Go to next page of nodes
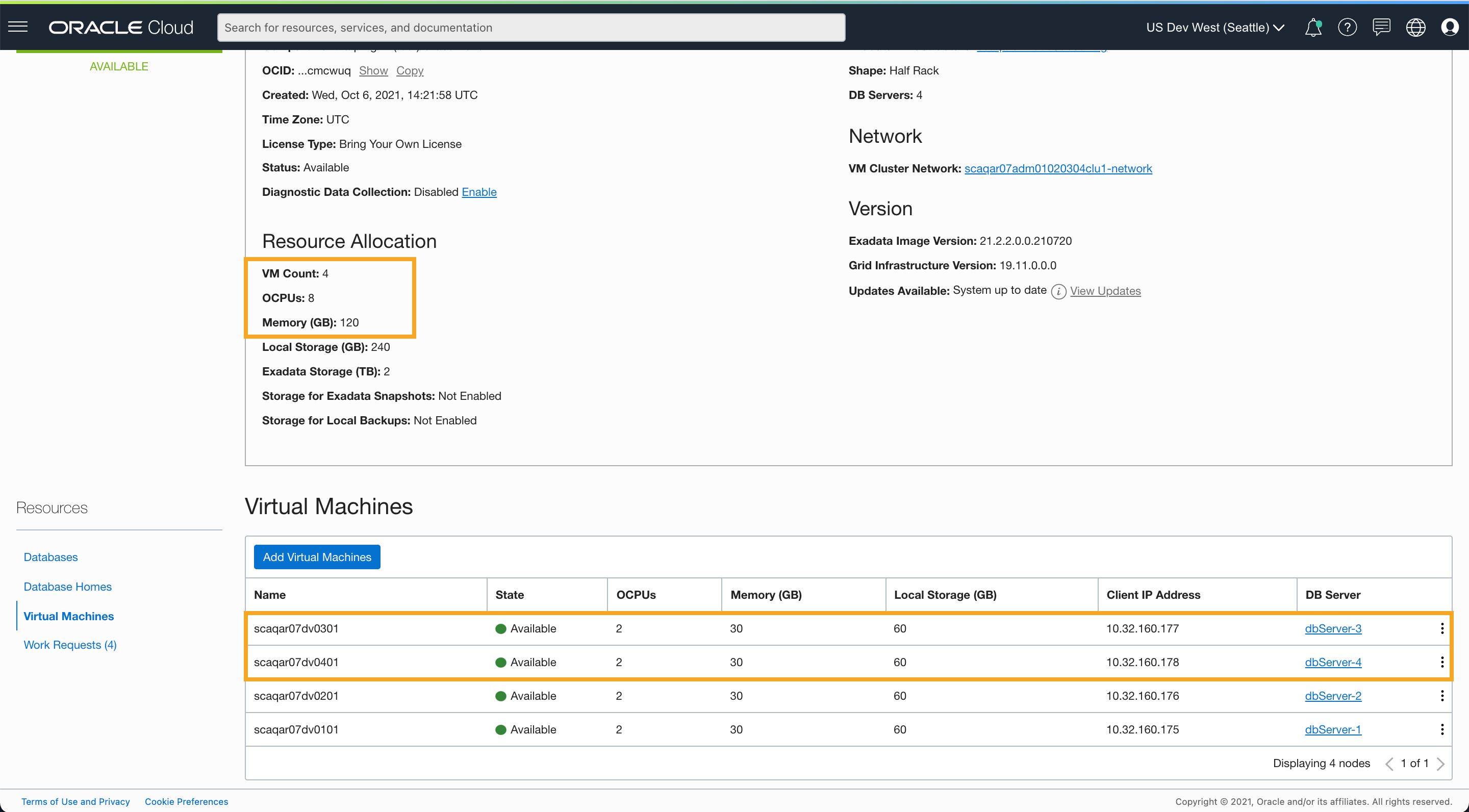The image size is (1469, 812). click(x=1440, y=764)
